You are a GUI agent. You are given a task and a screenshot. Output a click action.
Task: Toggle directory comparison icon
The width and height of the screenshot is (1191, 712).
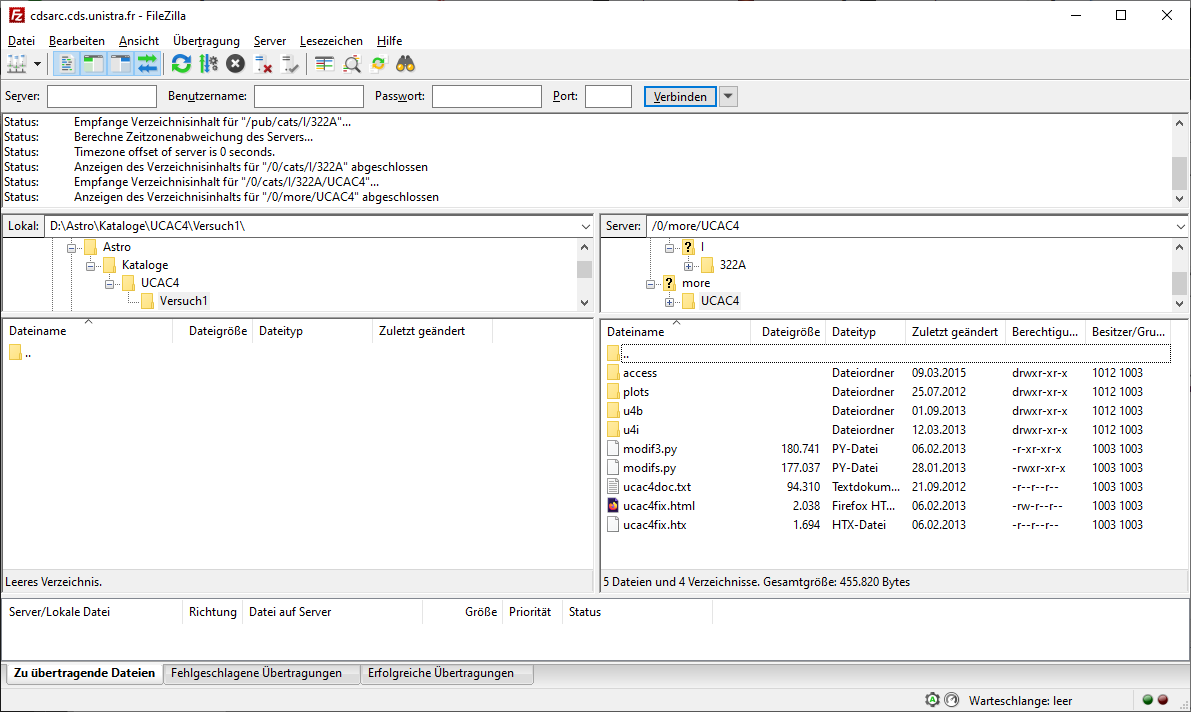point(352,65)
